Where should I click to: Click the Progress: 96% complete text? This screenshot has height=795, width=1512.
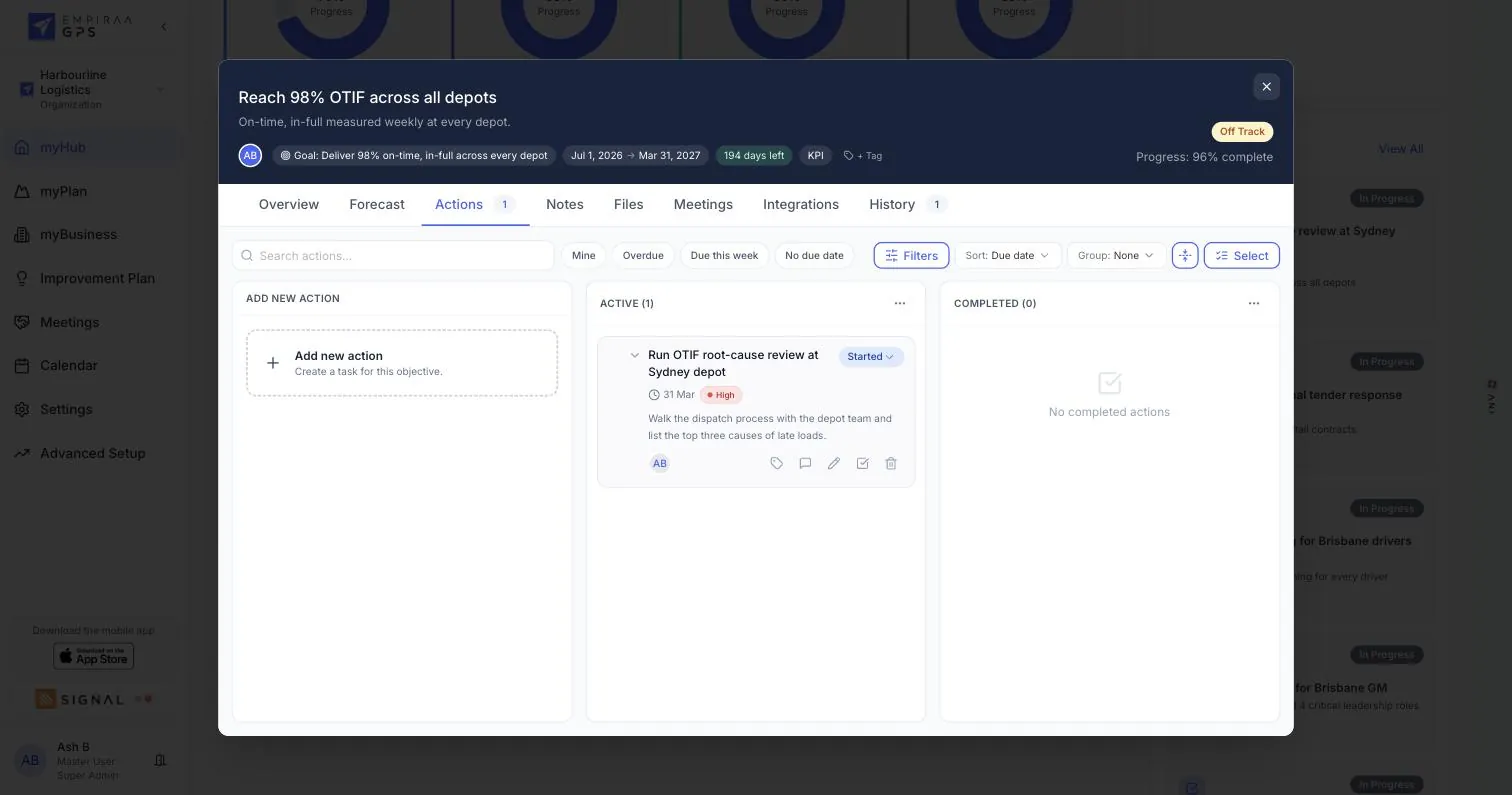(1204, 157)
